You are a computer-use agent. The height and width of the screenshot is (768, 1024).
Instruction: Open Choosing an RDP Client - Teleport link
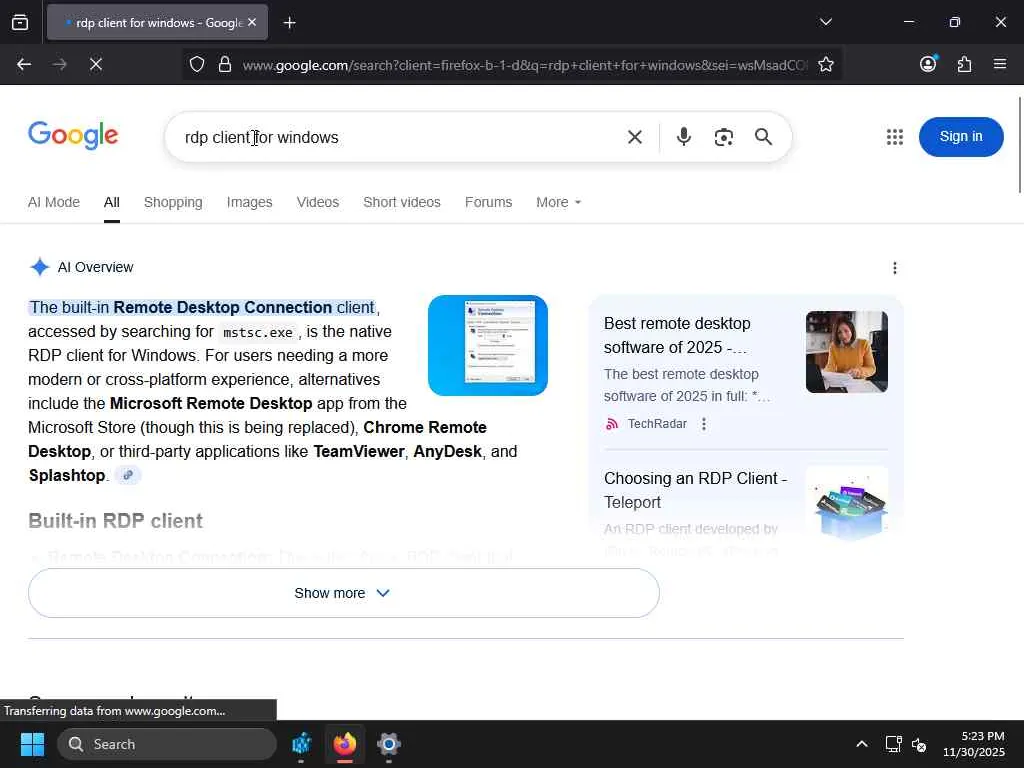click(x=696, y=490)
